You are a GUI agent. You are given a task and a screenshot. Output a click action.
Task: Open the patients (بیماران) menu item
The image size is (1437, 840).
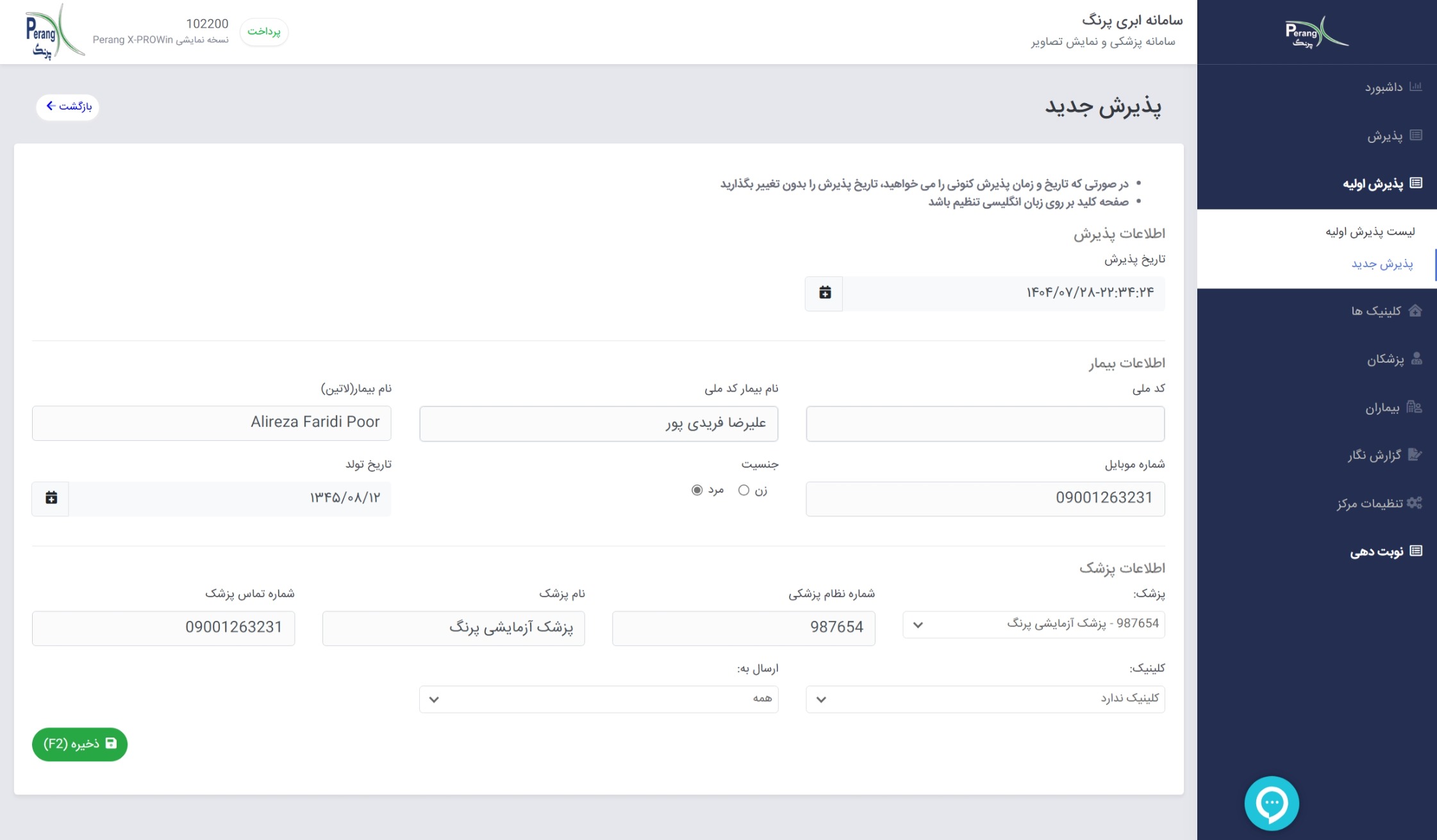tap(1383, 408)
